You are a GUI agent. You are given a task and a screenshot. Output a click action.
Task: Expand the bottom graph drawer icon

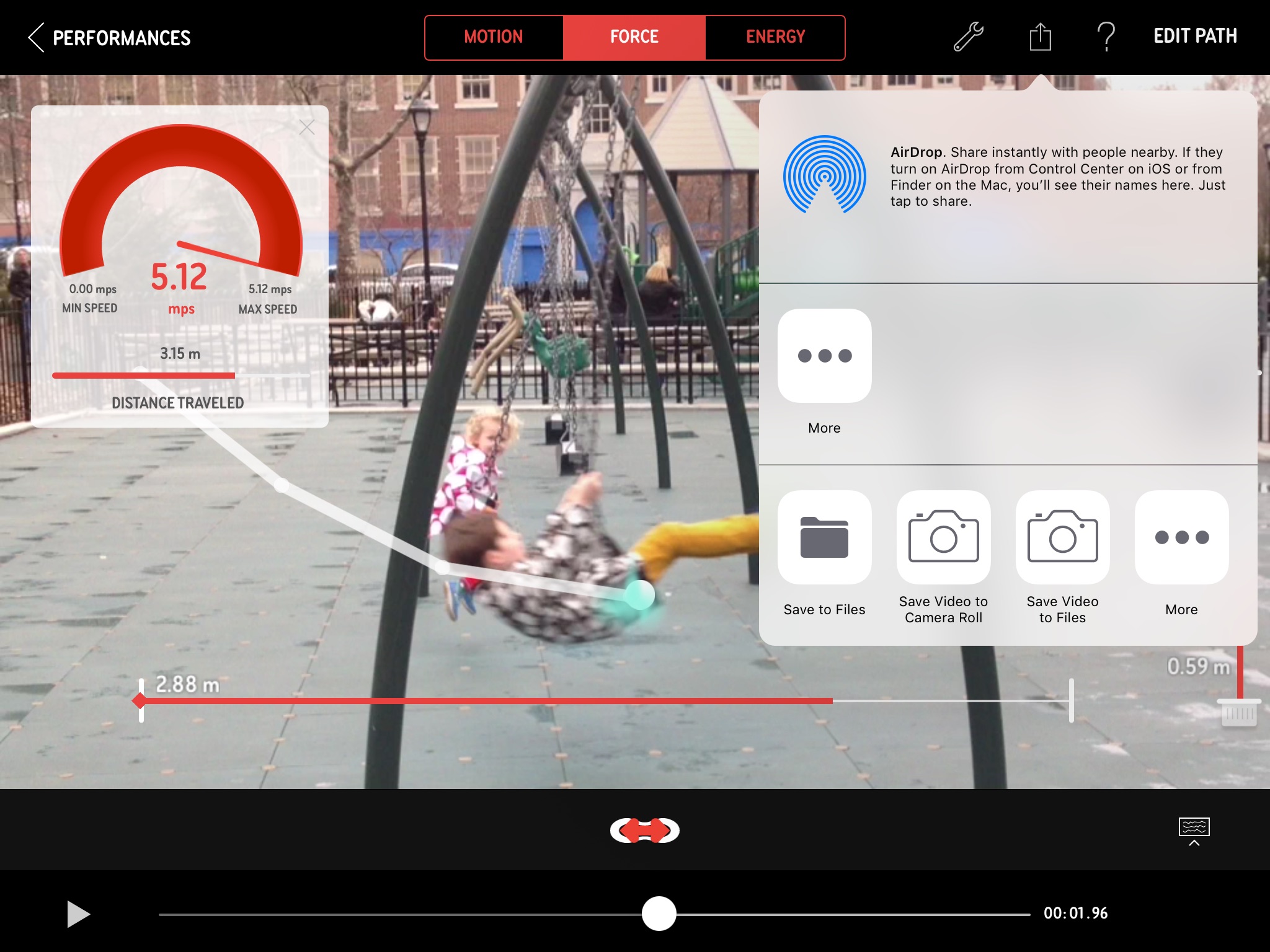coord(1194,831)
